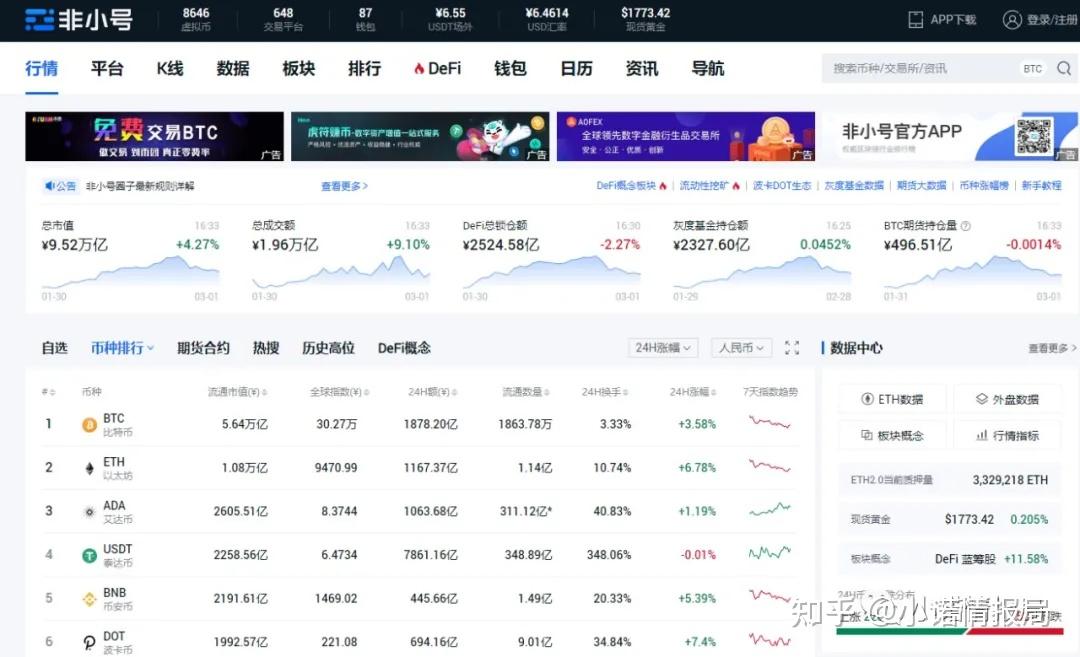Screen dimensions: 1080x657
Task: Click the 非小号圈子最新规则详解 announcement text
Action: click(x=140, y=186)
